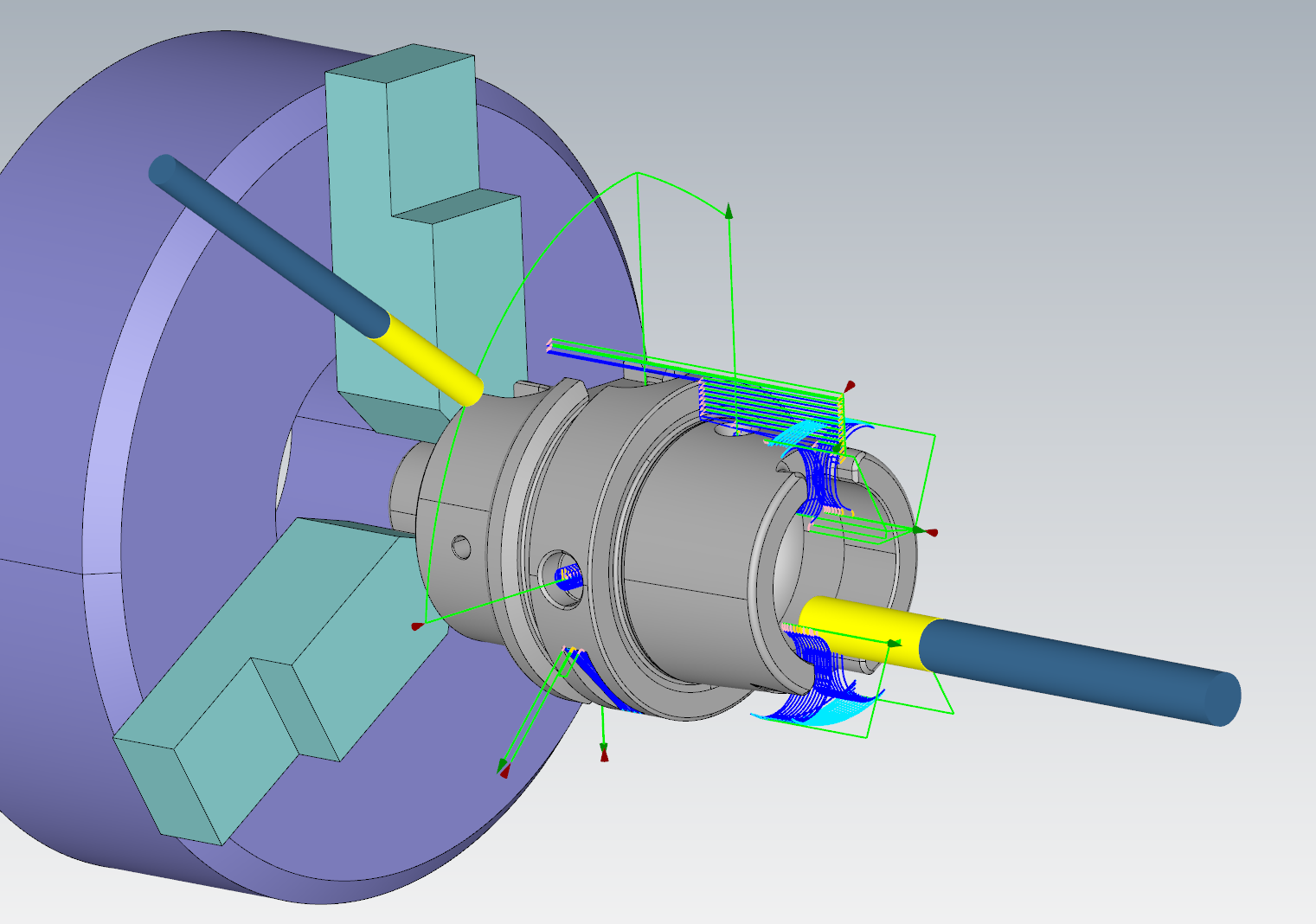Screen dimensions: 1316x924
Task: Click the red marker below the workpiece flange
Action: tap(604, 756)
